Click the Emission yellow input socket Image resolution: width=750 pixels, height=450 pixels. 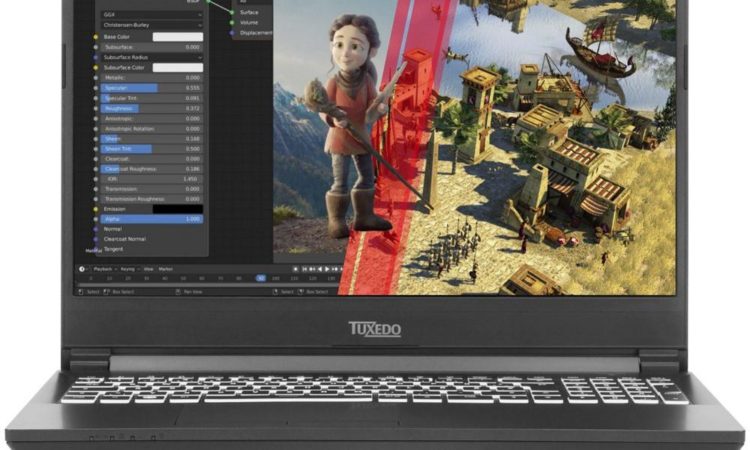tap(96, 209)
